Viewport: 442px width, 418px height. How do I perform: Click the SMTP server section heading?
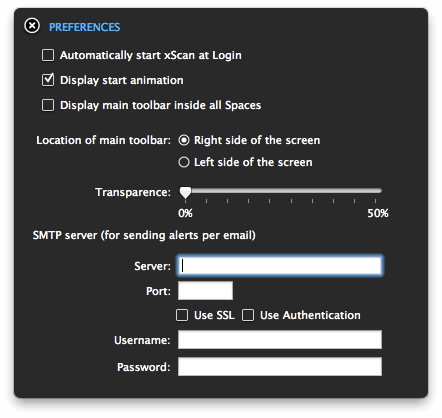(x=144, y=235)
